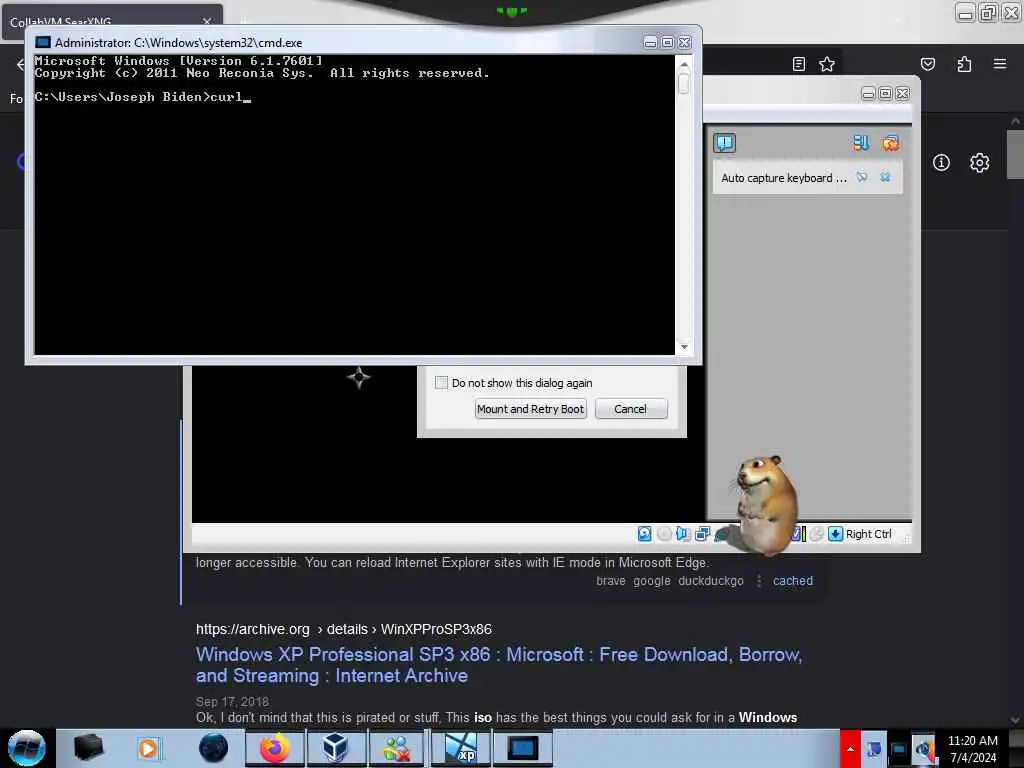
Task: Maximize the cmd.exe window
Action: tap(667, 42)
